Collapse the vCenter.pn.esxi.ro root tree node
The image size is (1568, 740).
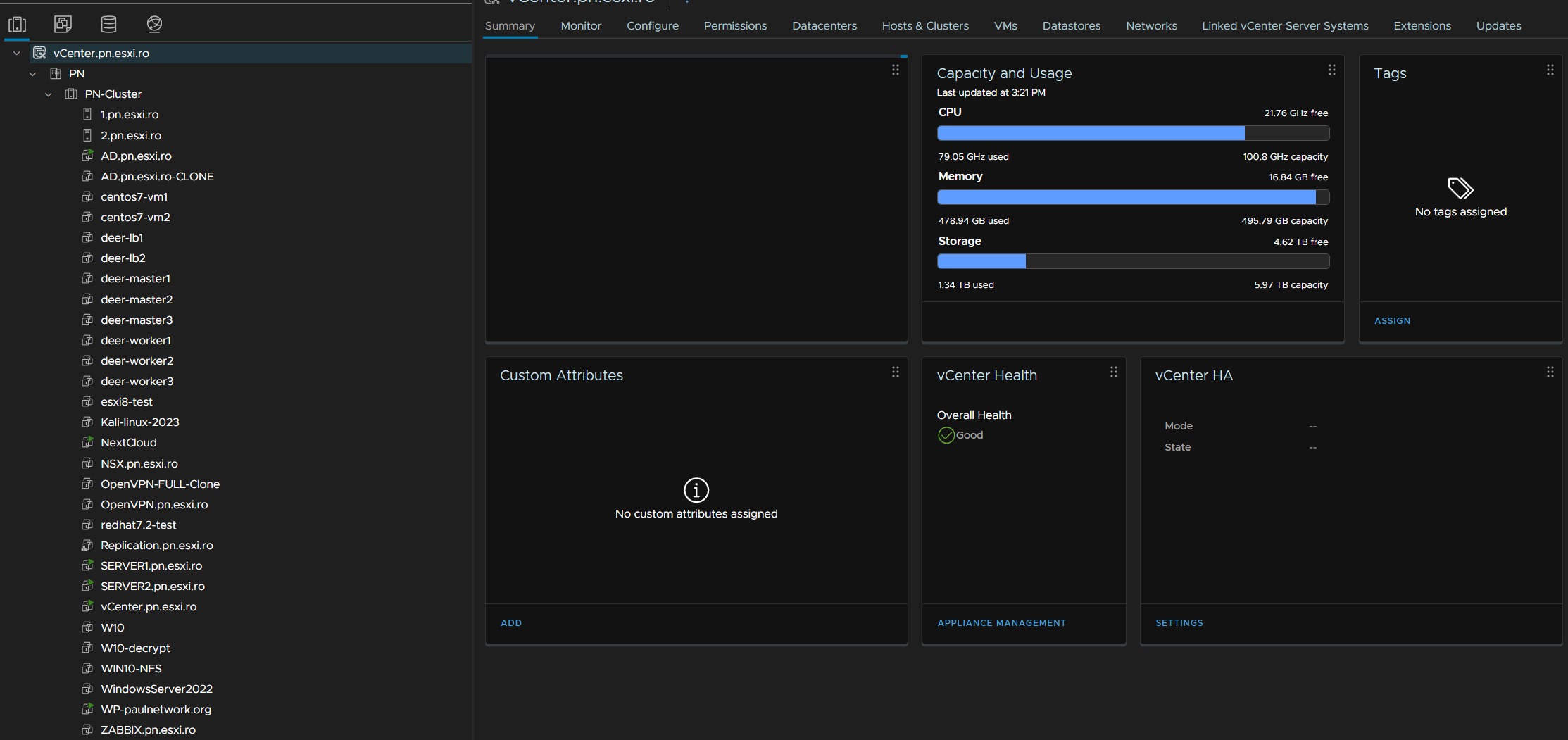tap(17, 53)
